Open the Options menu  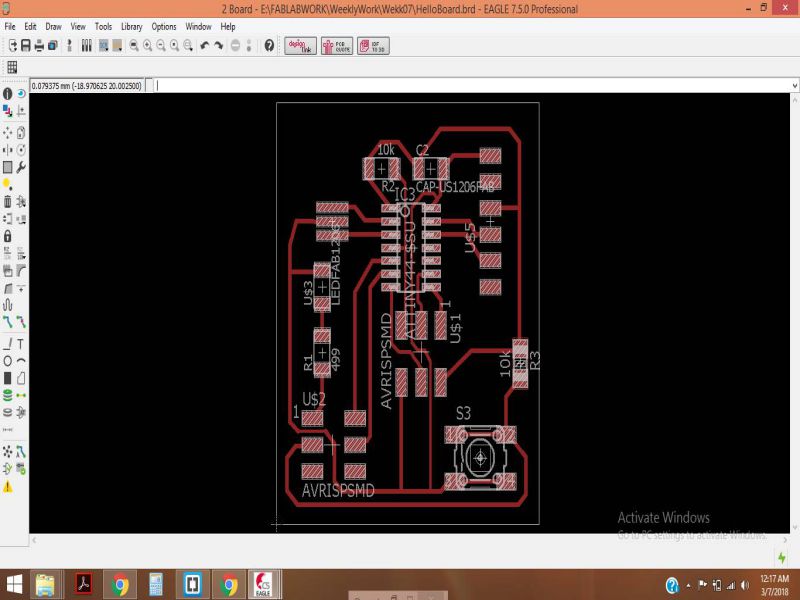164,26
